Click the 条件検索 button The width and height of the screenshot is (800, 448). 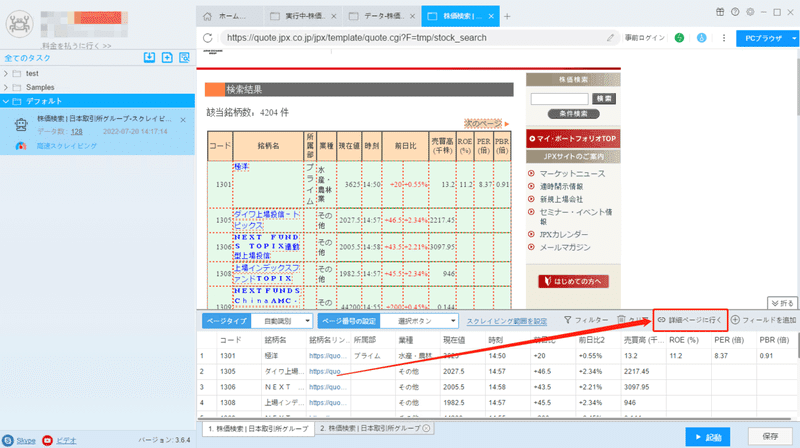tap(573, 114)
